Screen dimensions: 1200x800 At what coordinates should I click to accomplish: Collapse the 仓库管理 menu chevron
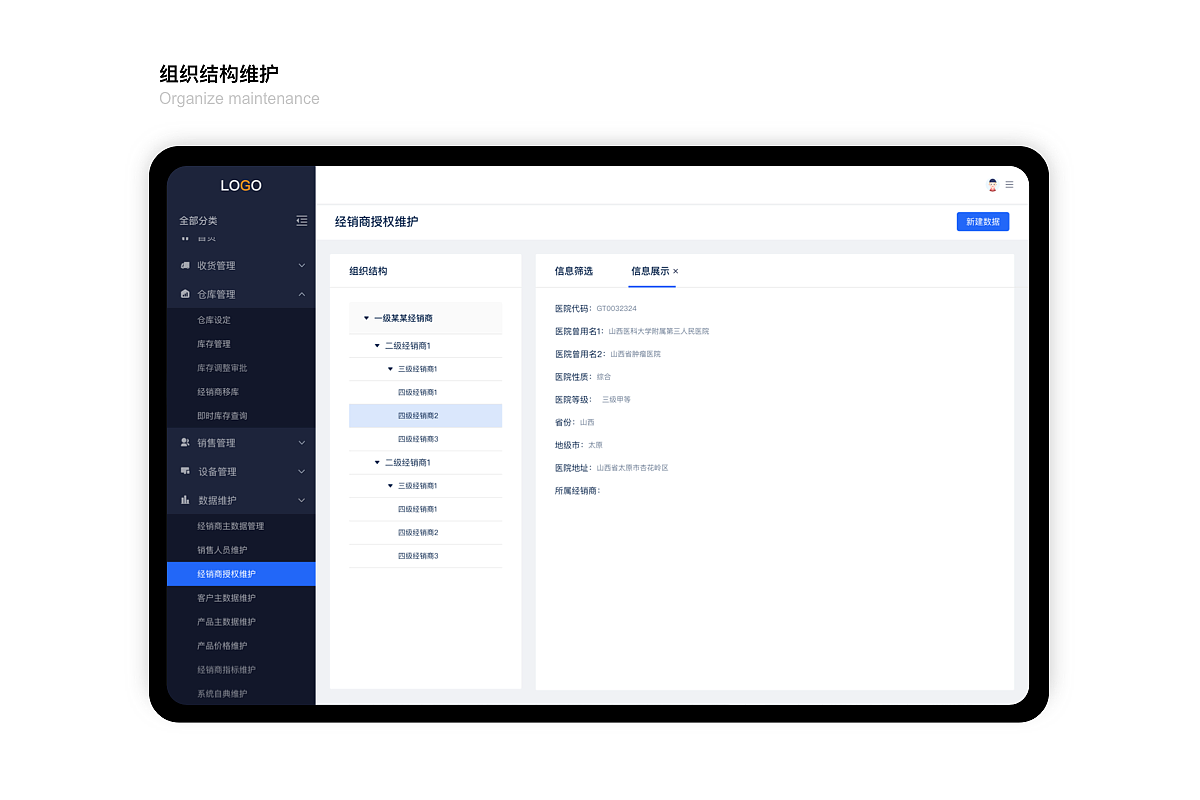pos(301,295)
